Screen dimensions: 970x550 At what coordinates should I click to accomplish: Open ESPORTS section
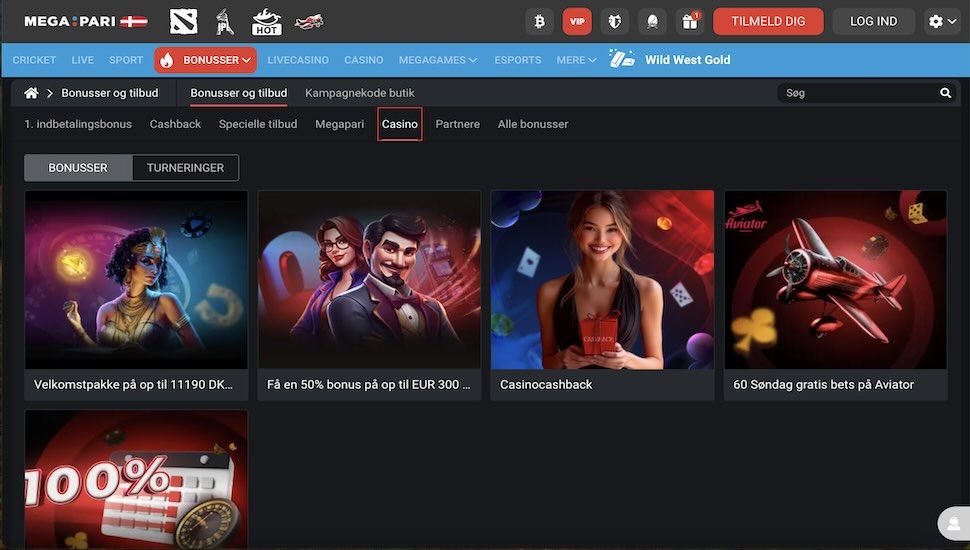click(518, 60)
